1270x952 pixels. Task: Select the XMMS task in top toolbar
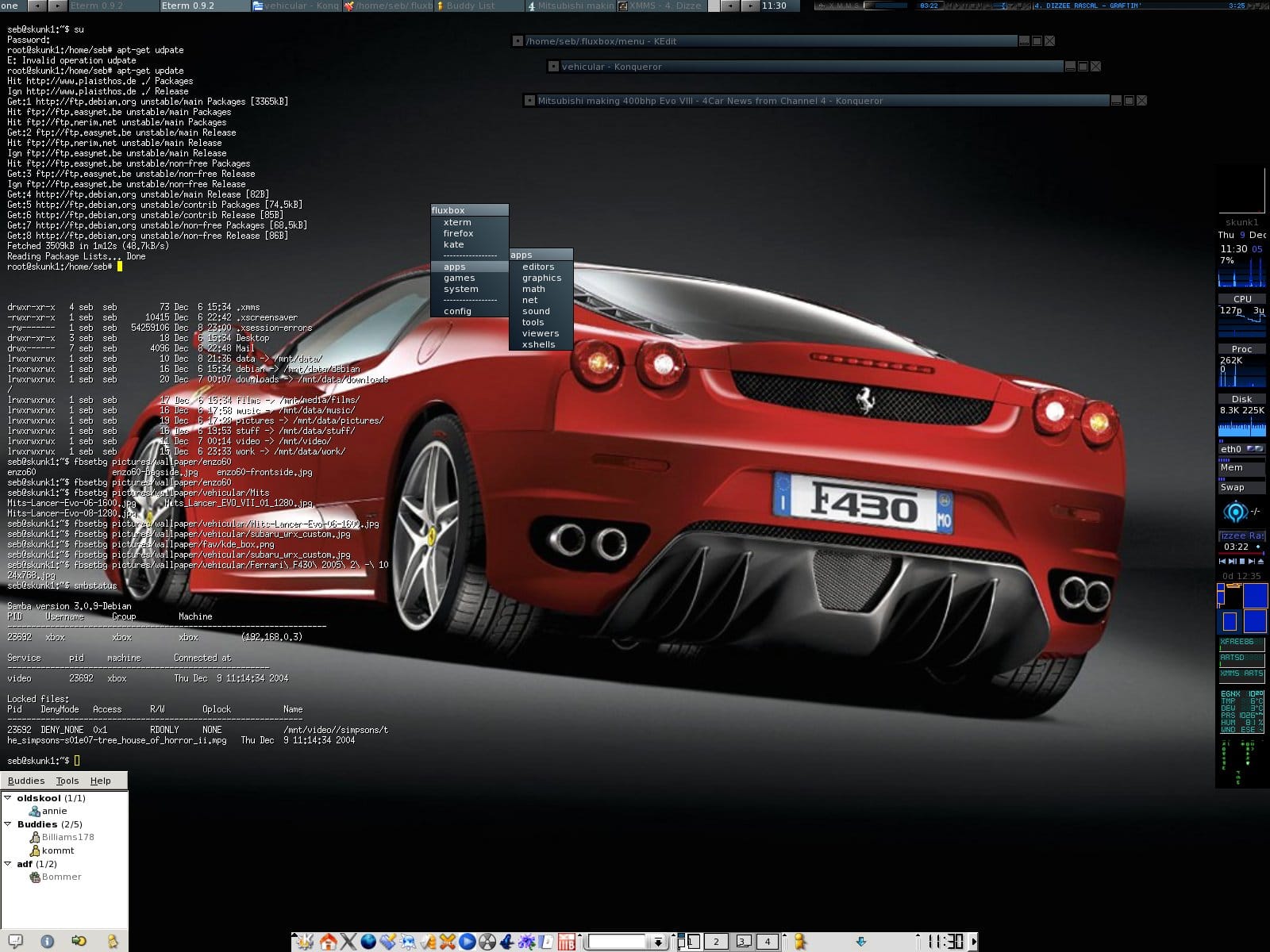(661, 6)
